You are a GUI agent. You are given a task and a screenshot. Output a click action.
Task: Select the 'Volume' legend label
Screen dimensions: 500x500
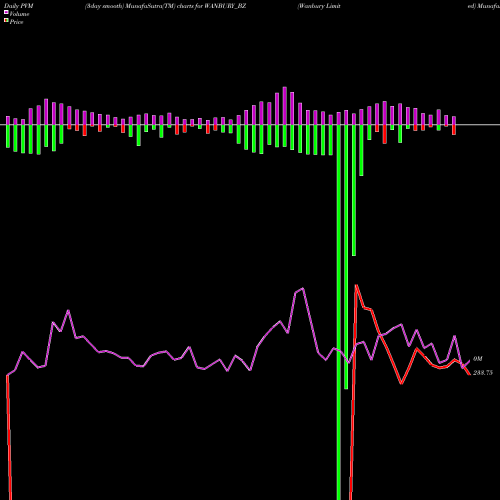point(19,14)
